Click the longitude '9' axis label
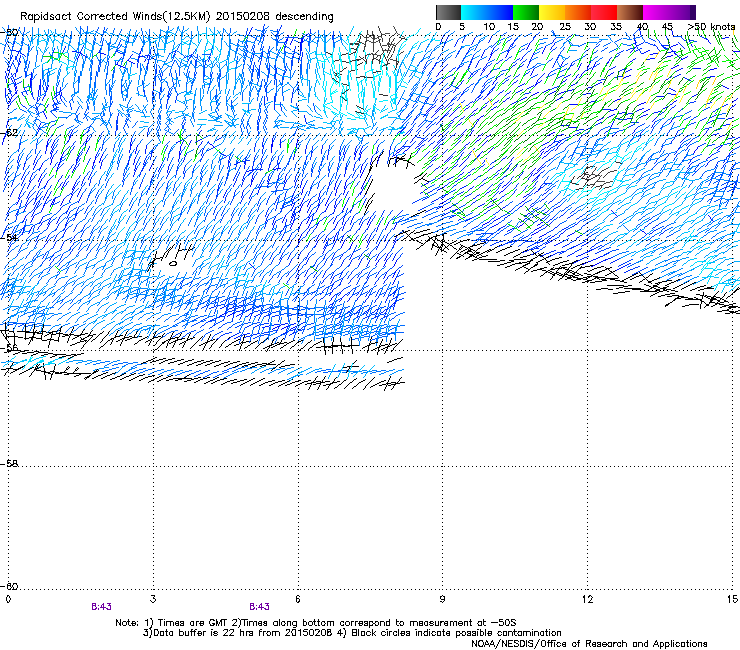This screenshot has height=650, width=740. point(442,599)
